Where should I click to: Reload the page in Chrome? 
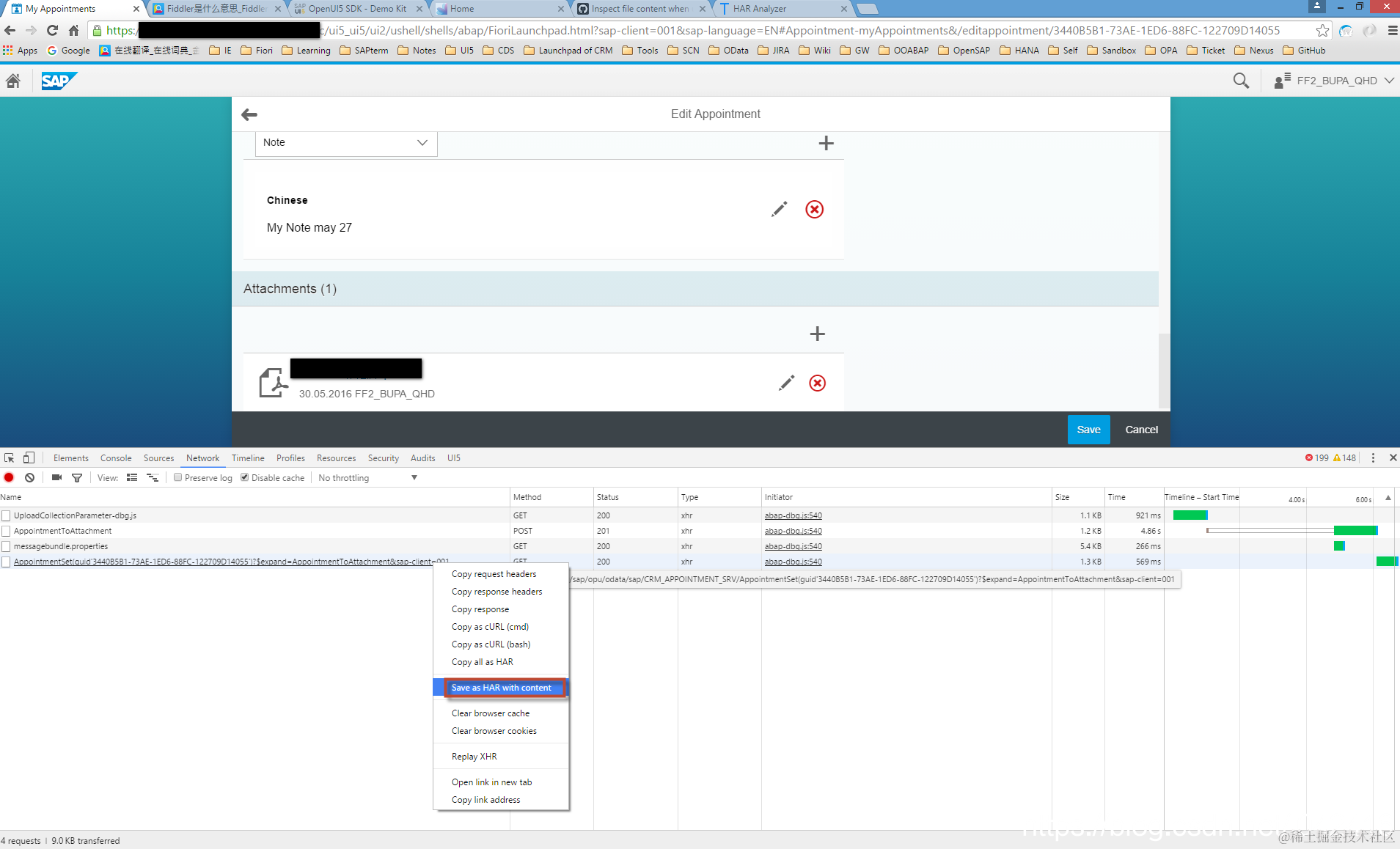click(x=52, y=30)
